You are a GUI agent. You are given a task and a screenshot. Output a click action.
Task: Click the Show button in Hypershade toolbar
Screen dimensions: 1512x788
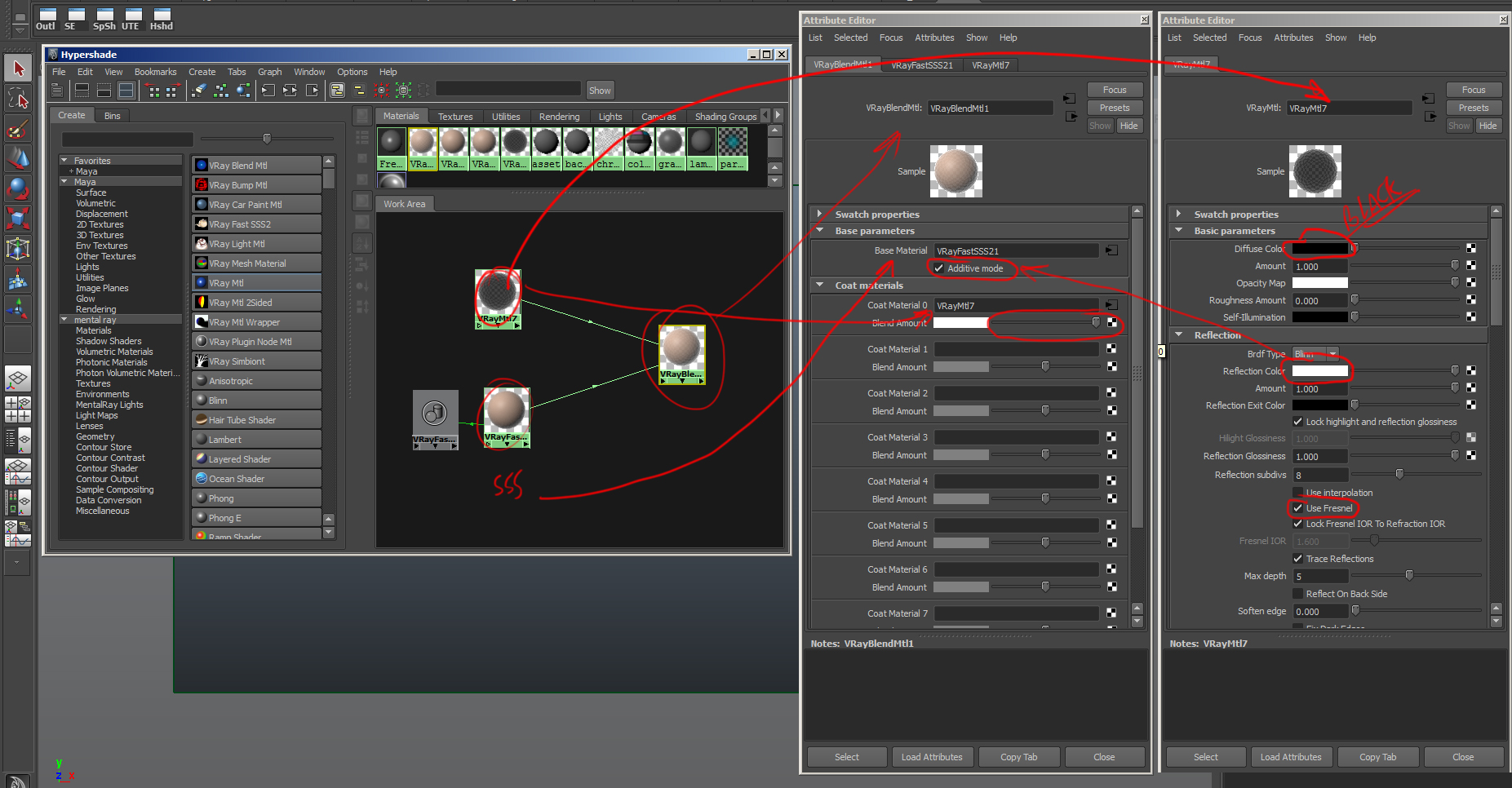(x=600, y=91)
